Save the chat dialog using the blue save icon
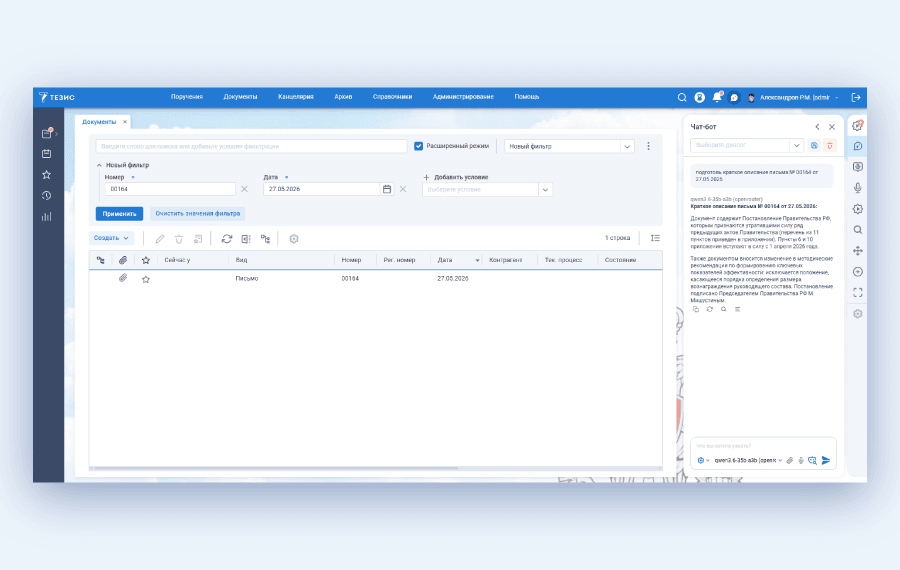Image resolution: width=900 pixels, height=570 pixels. [x=814, y=146]
